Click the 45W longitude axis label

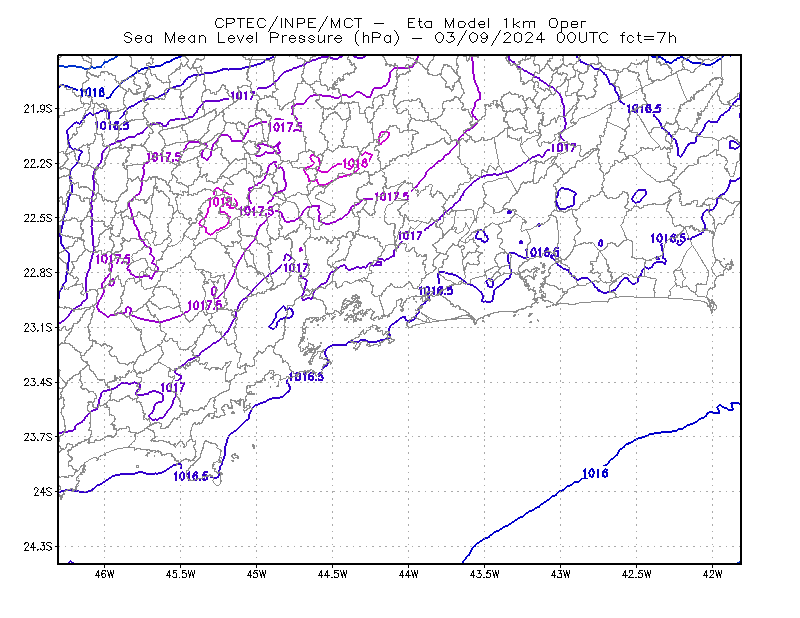pos(257,574)
